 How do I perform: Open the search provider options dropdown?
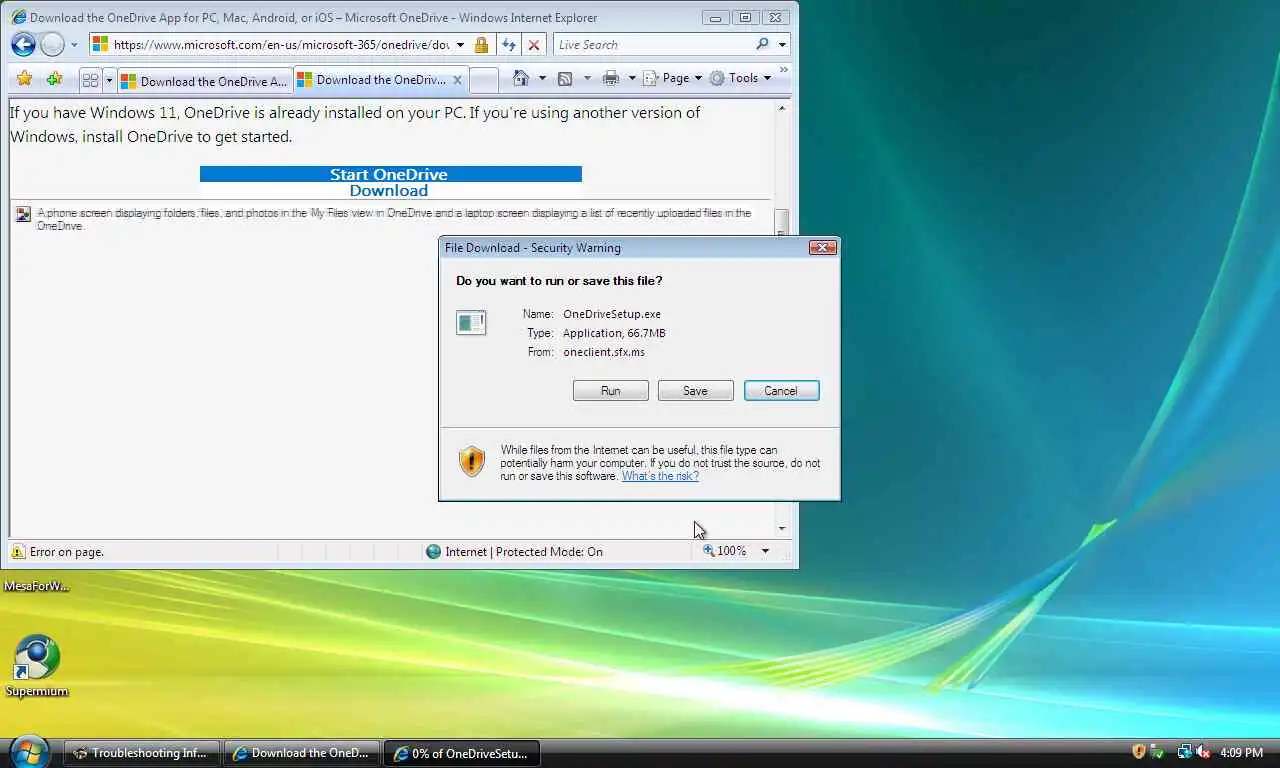782,45
